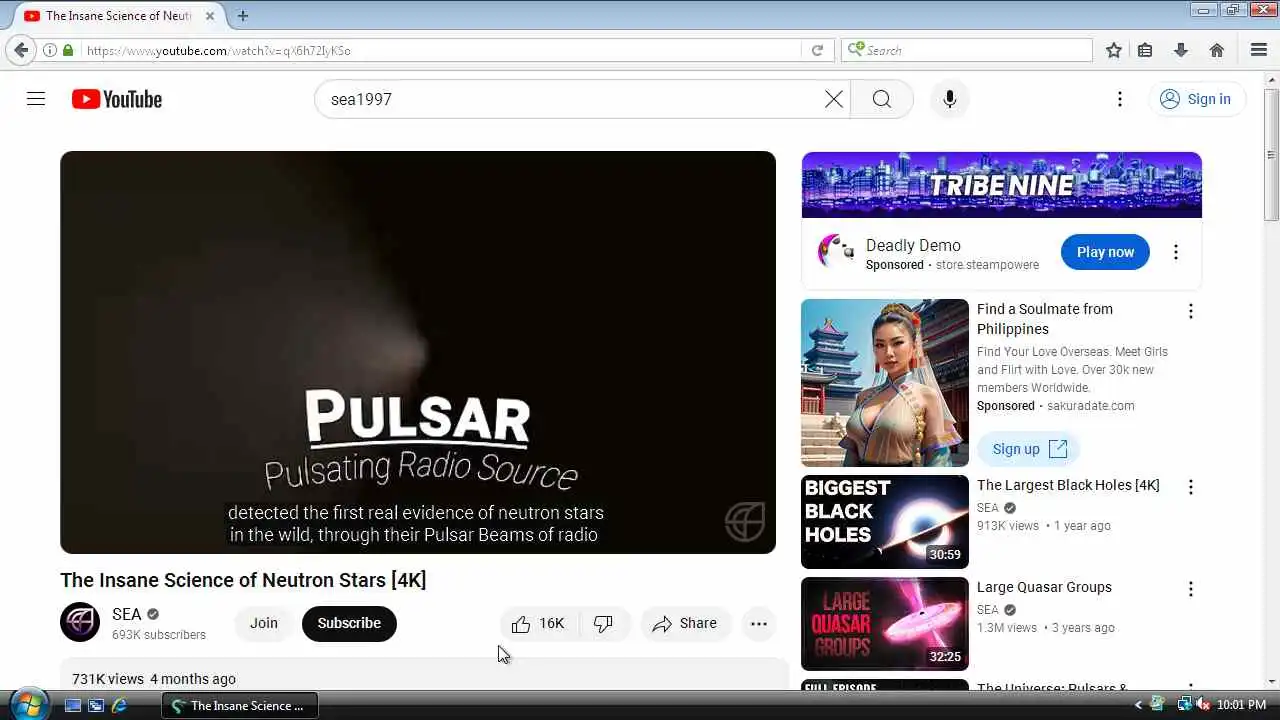Launch Internet Explorer from quick launch

click(x=119, y=705)
